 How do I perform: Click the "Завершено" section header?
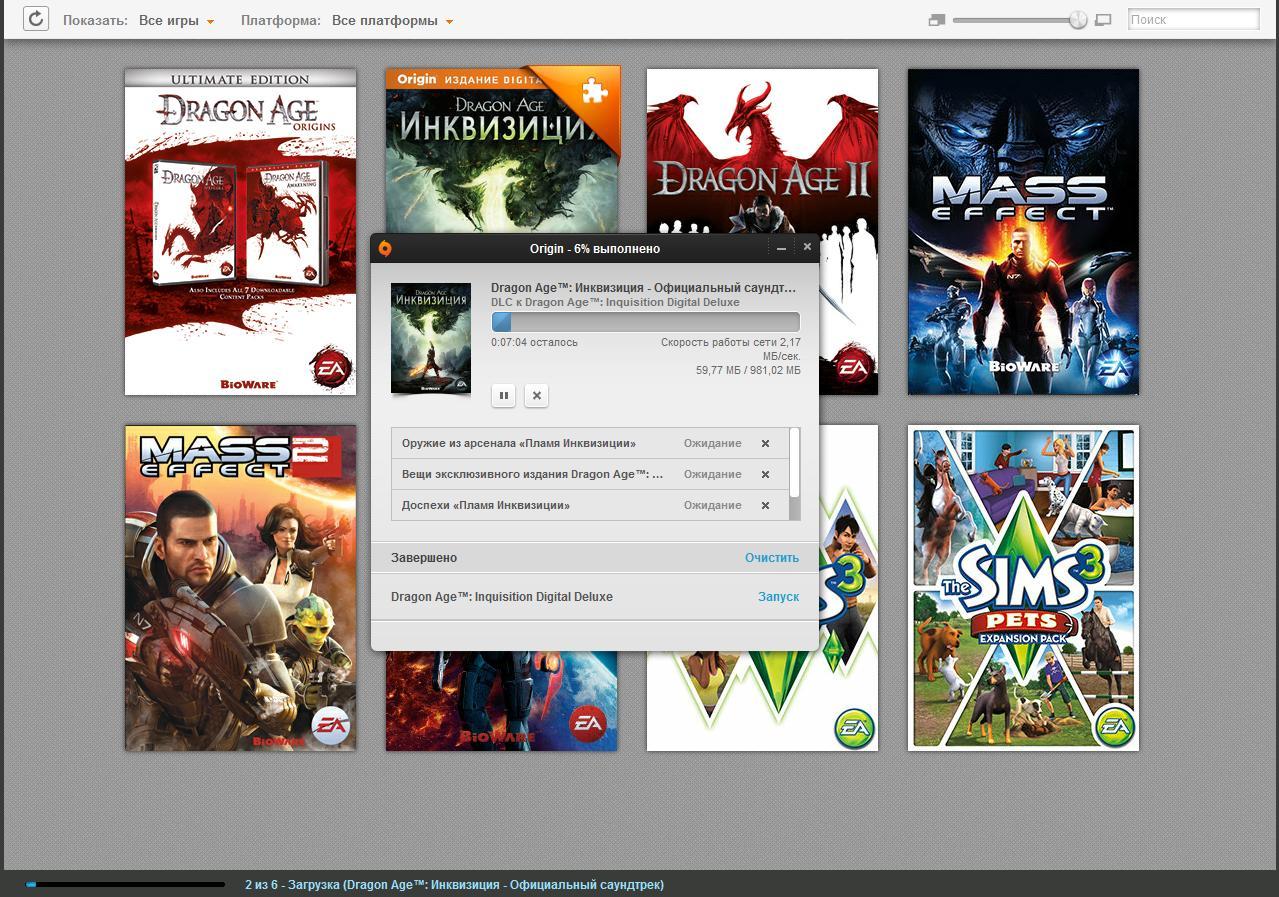(424, 558)
